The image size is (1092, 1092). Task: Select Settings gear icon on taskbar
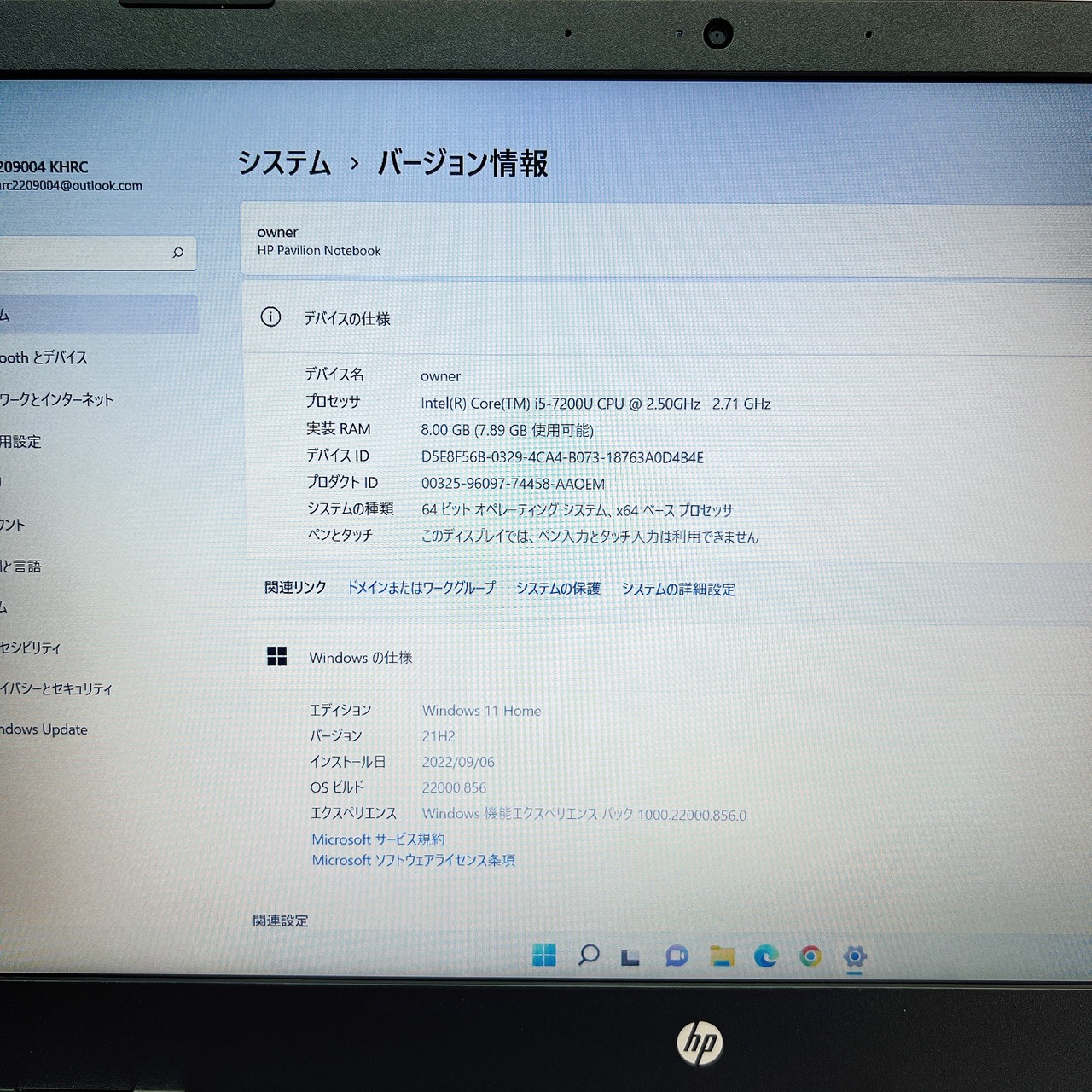coord(855,956)
